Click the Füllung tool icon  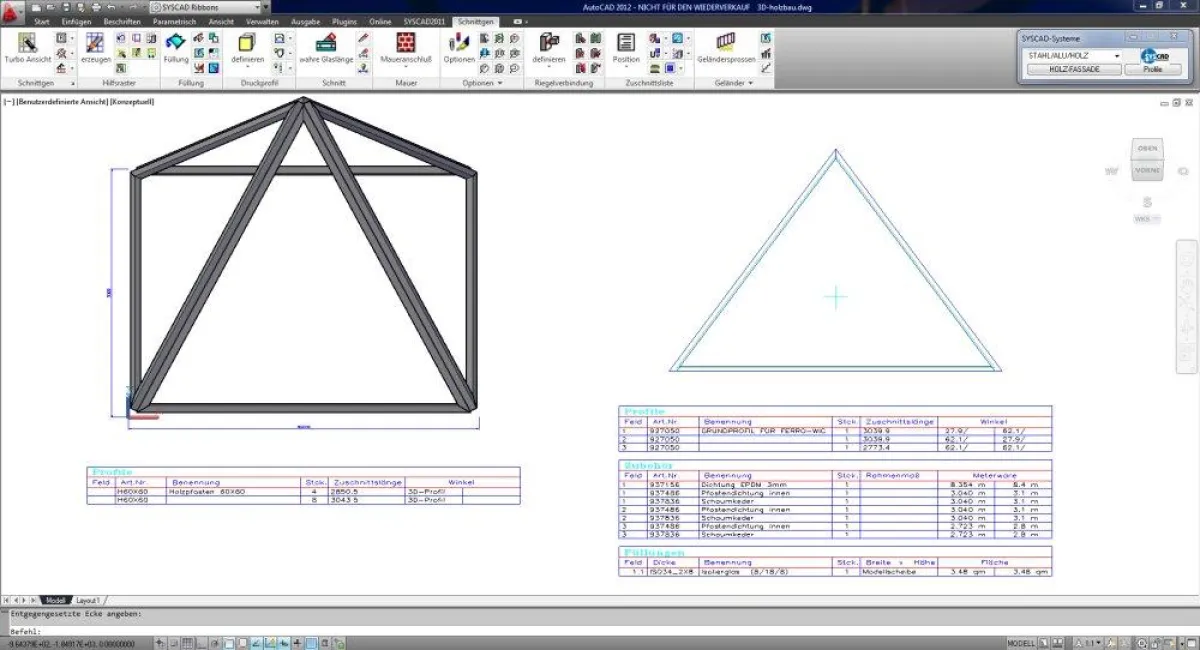[x=175, y=43]
